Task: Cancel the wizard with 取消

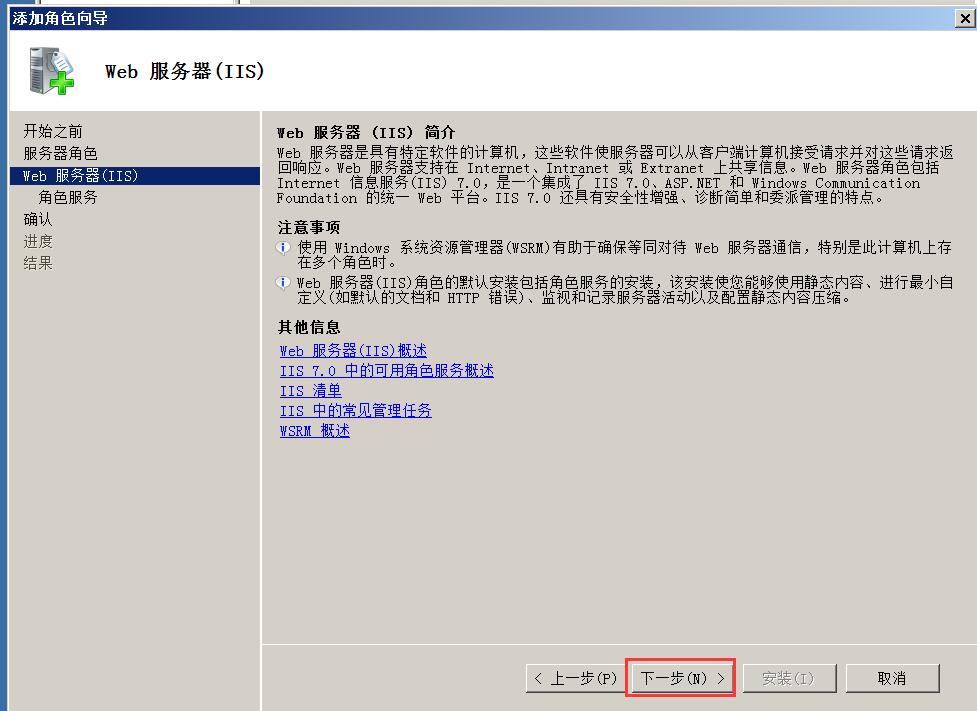Action: point(892,678)
